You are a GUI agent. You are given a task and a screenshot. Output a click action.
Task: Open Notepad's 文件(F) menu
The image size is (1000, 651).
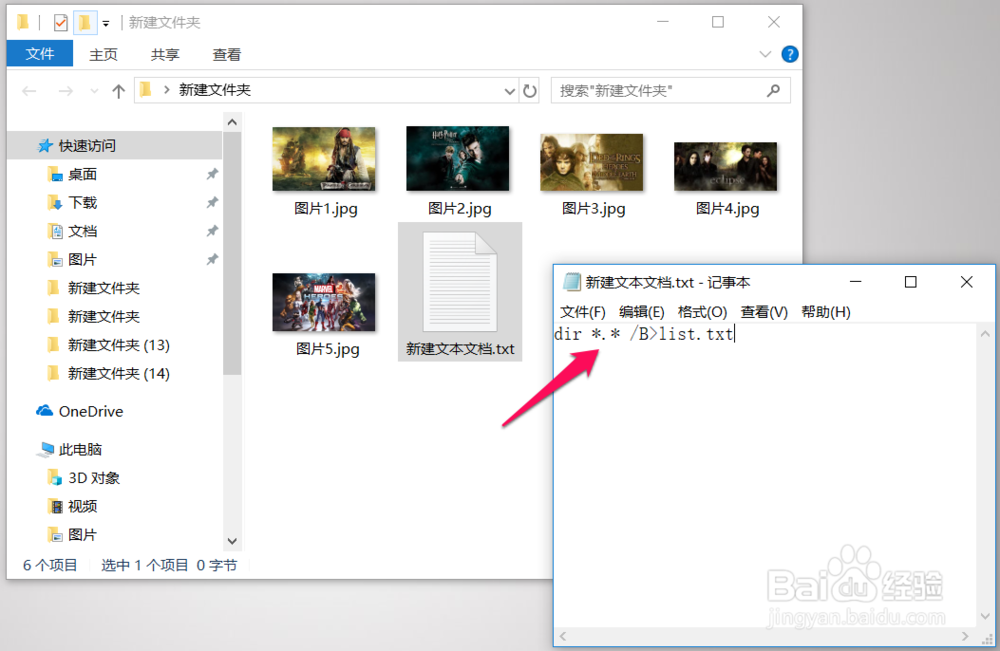pos(582,312)
